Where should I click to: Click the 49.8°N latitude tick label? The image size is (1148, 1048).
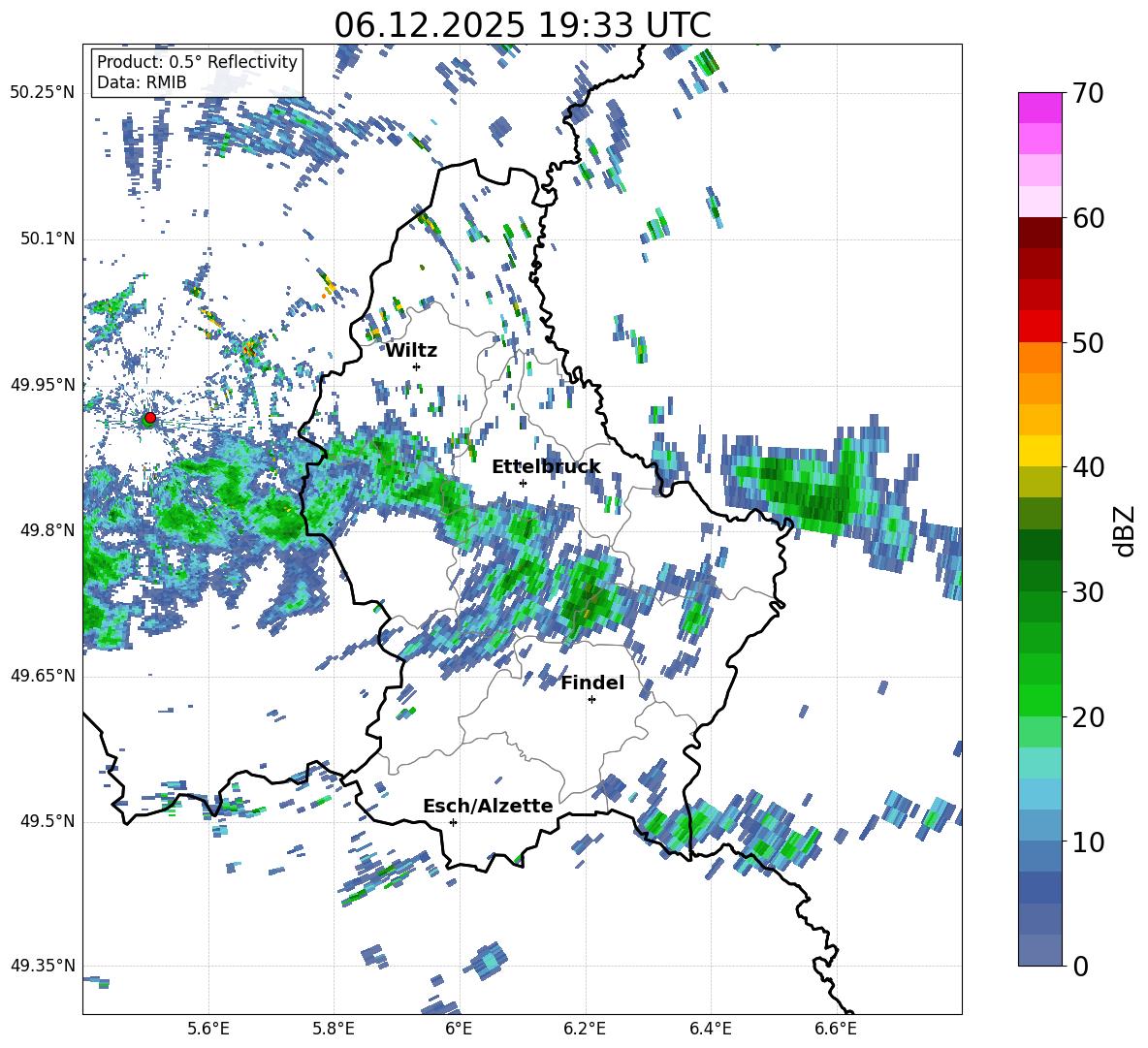point(47,530)
